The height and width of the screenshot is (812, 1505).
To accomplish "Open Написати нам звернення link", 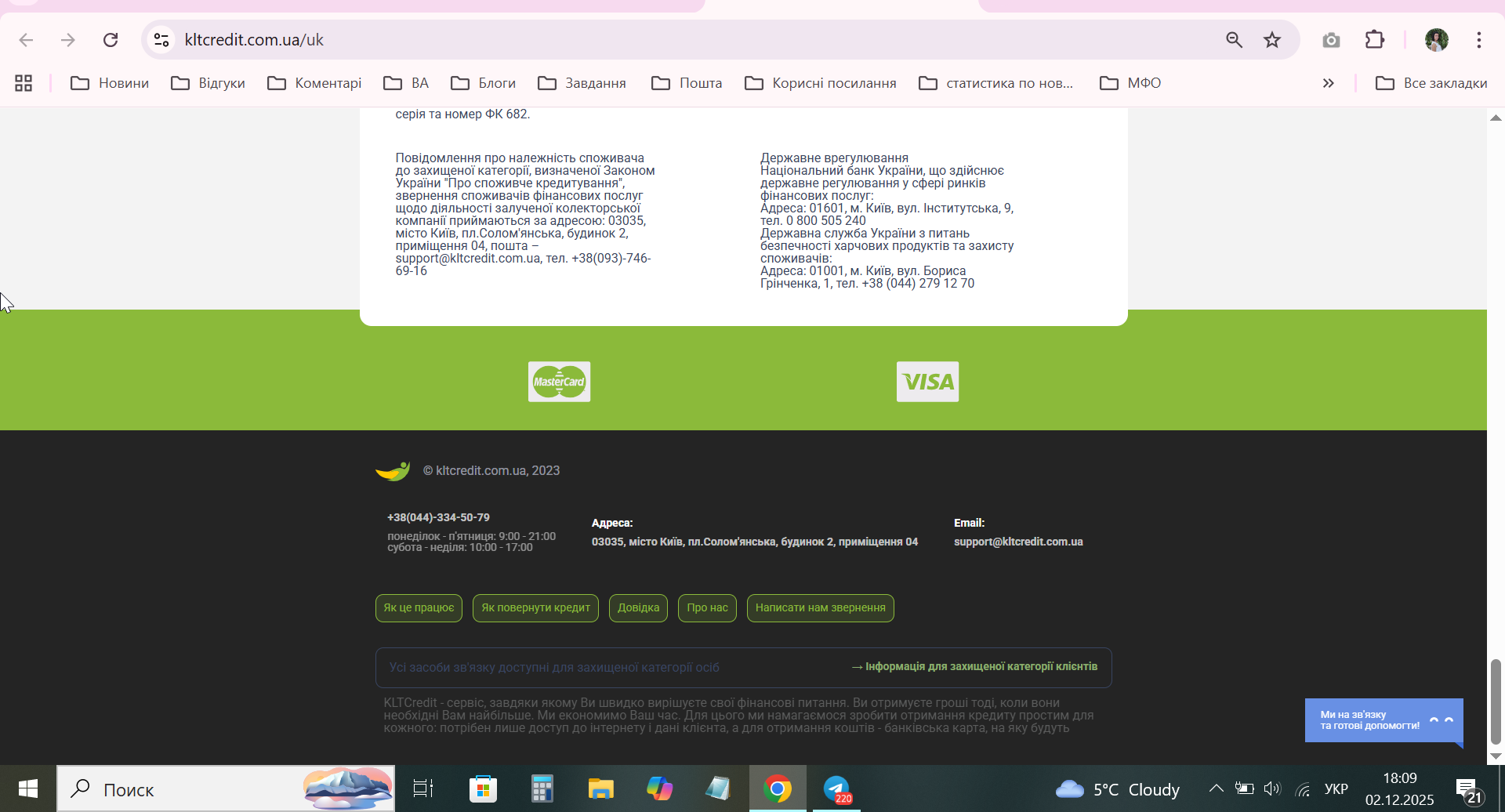I will tap(820, 608).
